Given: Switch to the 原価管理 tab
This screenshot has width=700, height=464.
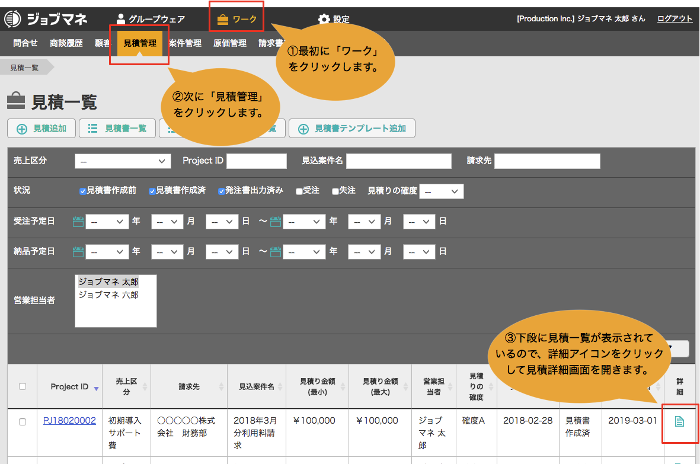Looking at the screenshot, I should tap(230, 43).
